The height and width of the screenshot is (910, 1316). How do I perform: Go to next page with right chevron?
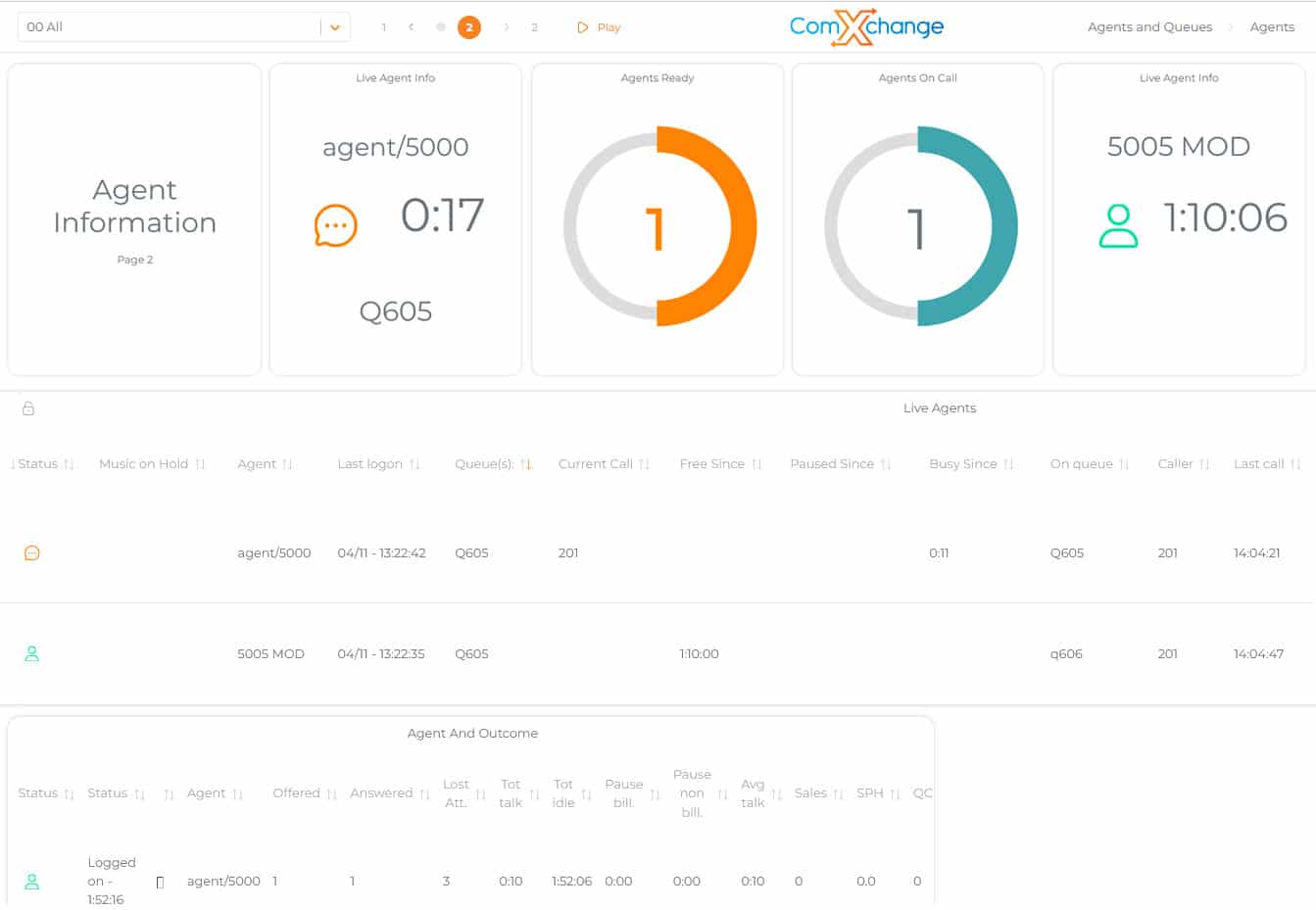tap(506, 27)
